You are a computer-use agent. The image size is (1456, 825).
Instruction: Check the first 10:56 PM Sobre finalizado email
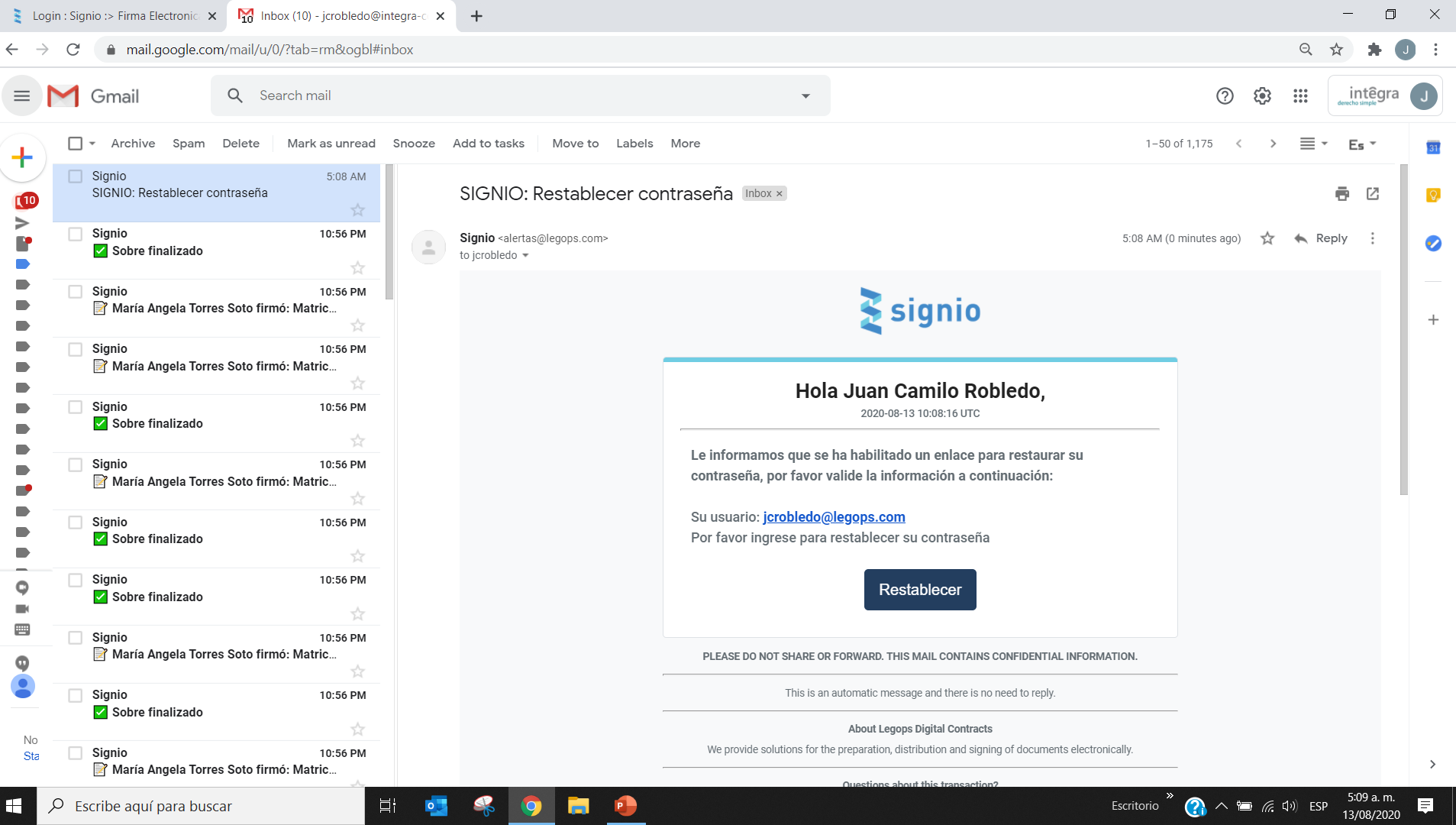tap(75, 234)
